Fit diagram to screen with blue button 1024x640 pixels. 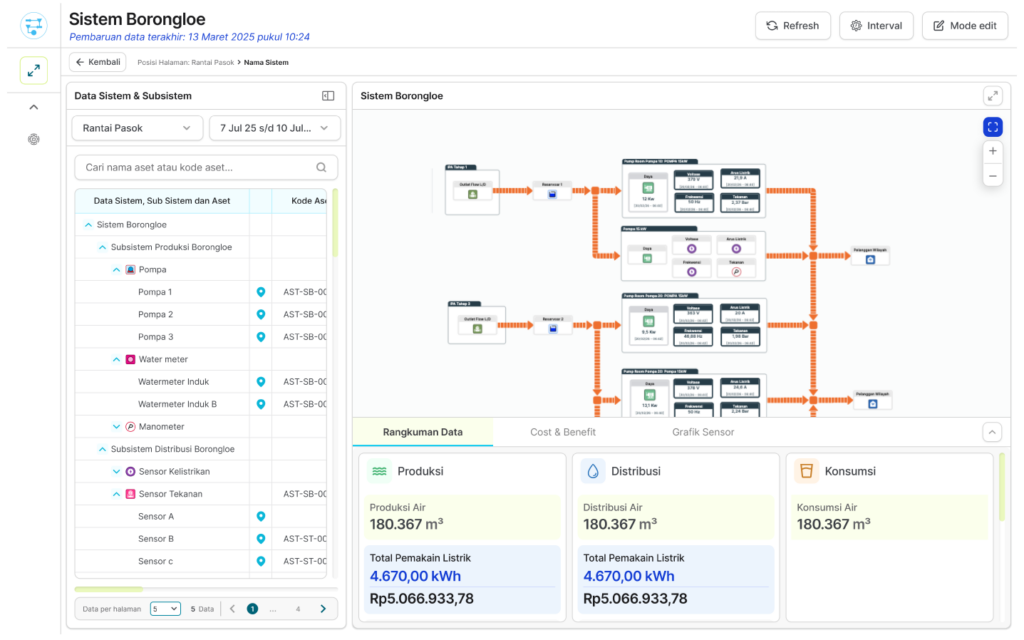(993, 127)
